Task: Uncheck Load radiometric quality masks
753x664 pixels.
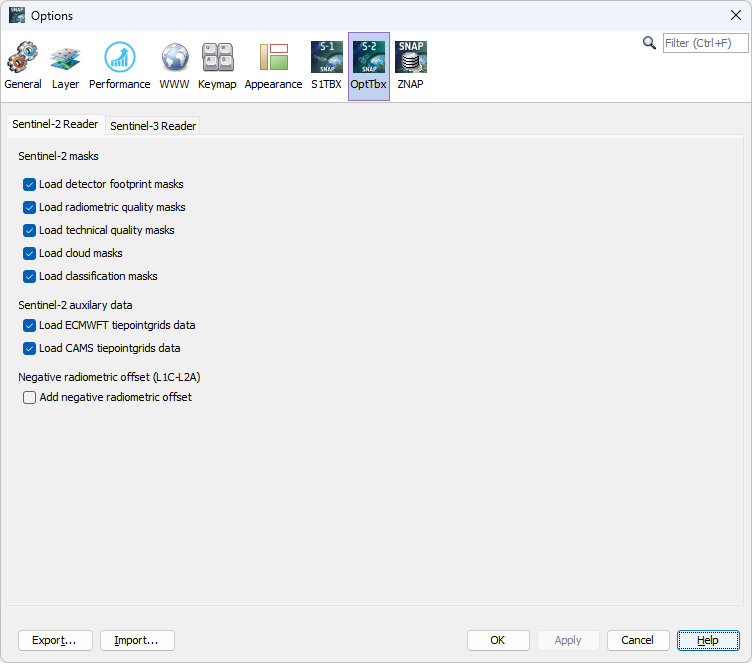Action: [x=29, y=207]
